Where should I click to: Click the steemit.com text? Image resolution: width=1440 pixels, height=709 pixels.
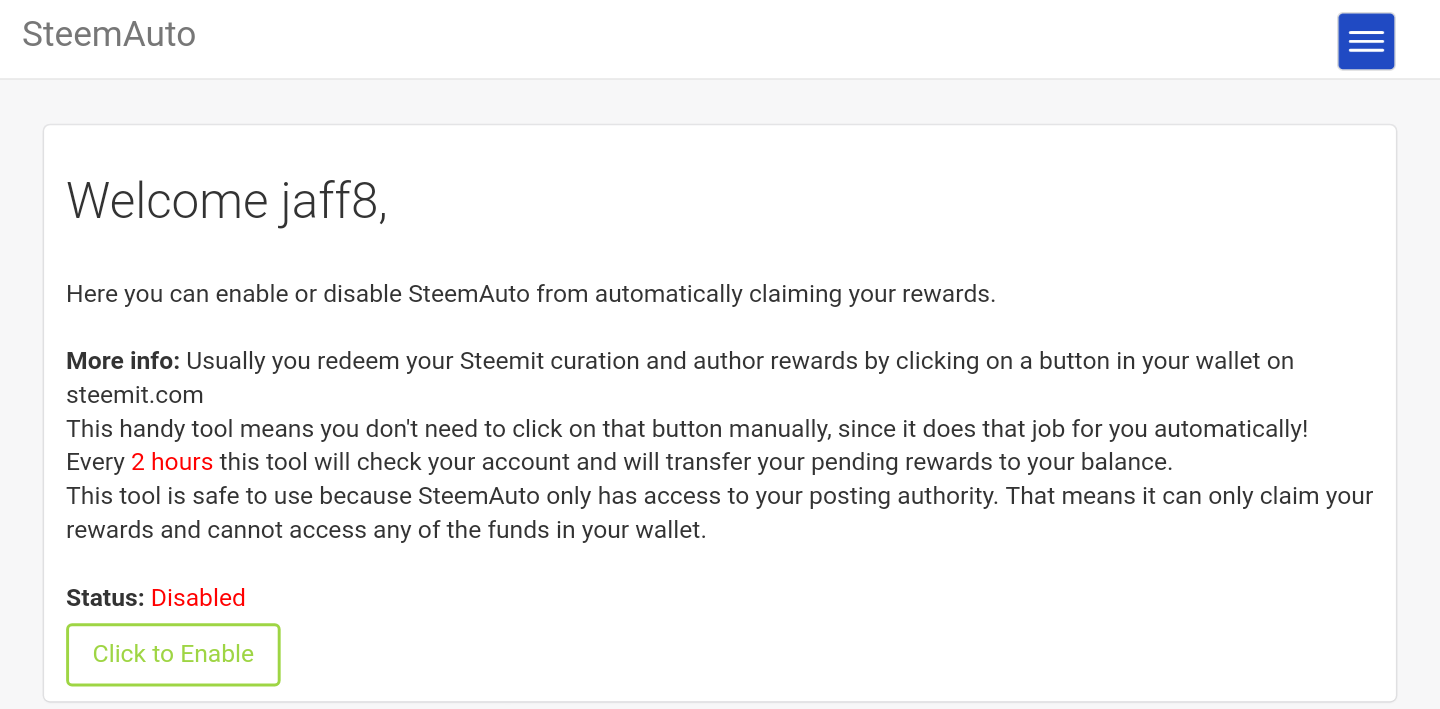point(135,394)
